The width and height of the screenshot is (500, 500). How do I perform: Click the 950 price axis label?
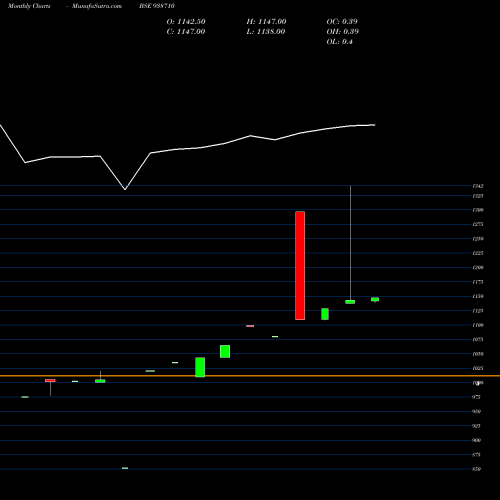[476, 411]
